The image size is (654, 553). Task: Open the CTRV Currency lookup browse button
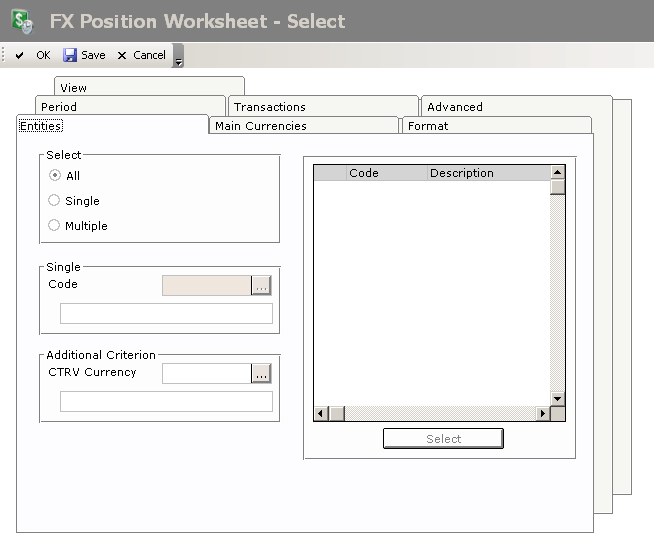pyautogui.click(x=261, y=374)
